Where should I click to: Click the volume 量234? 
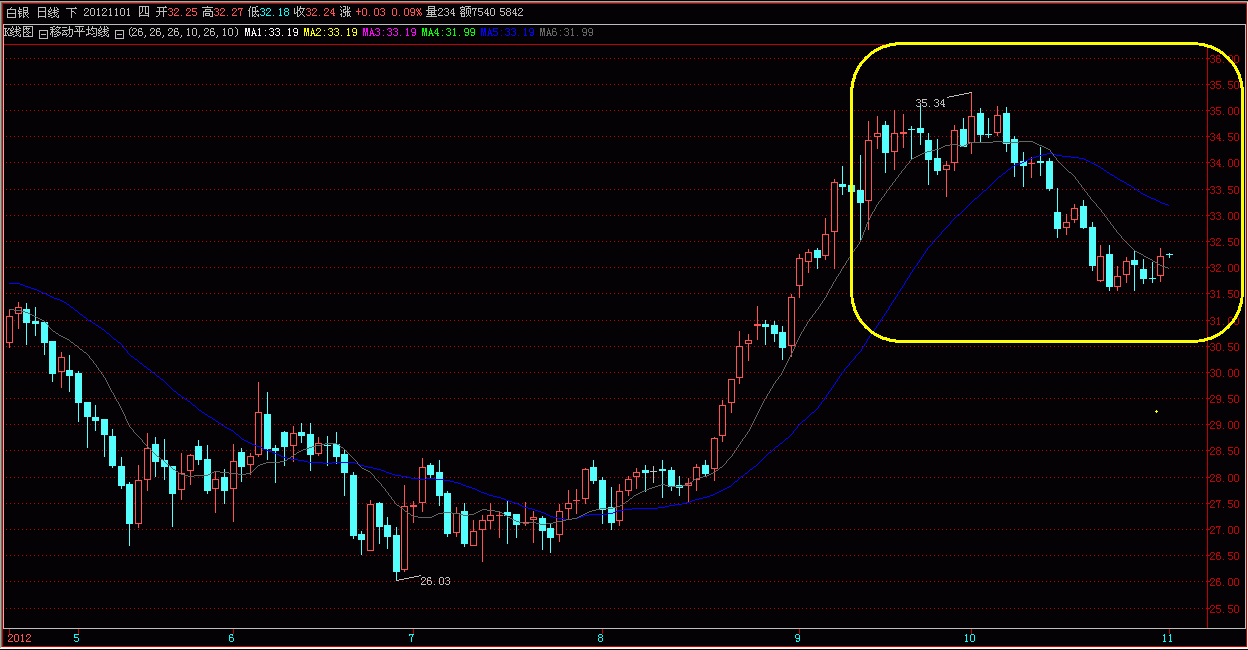tap(438, 12)
